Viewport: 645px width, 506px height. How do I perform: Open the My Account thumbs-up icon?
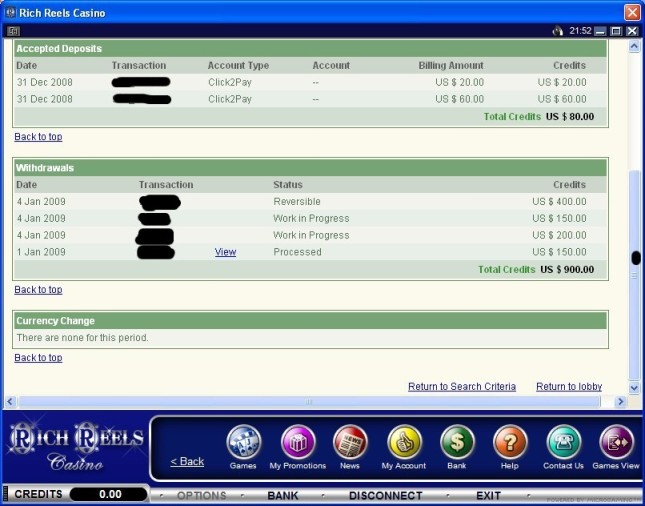click(x=404, y=442)
